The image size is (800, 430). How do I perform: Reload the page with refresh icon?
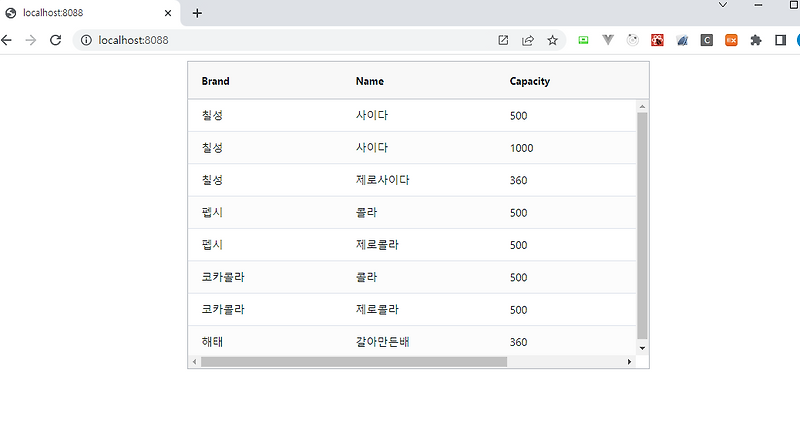[x=55, y=40]
